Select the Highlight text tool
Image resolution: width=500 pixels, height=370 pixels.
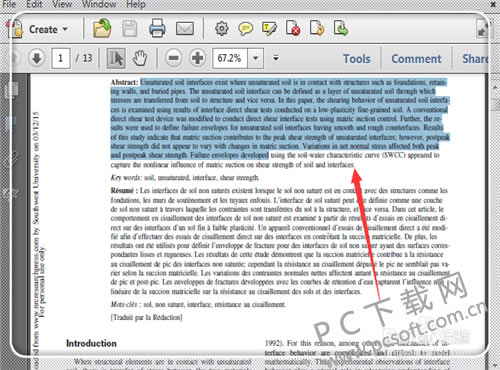[x=269, y=29]
